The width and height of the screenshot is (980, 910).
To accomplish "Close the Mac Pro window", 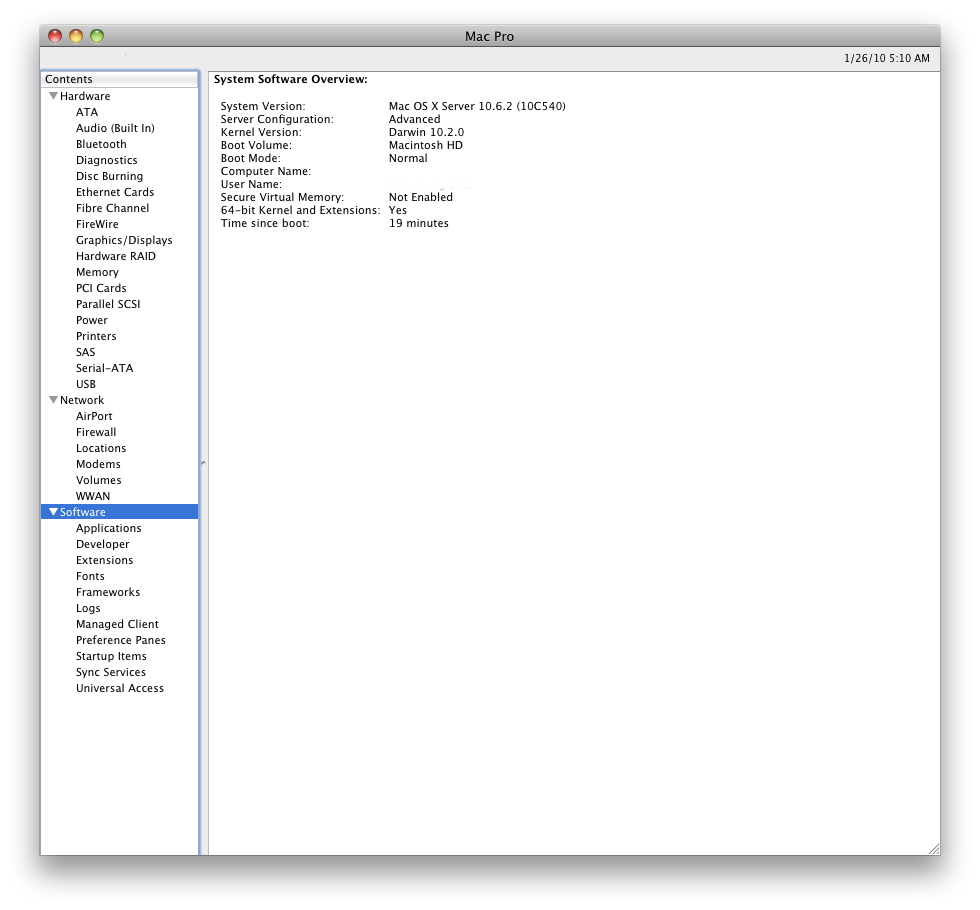I will [55, 36].
